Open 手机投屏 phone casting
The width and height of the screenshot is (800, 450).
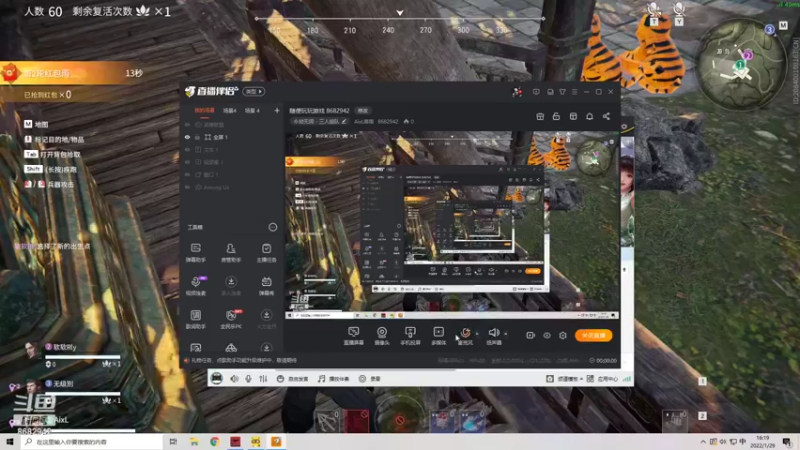[x=410, y=336]
